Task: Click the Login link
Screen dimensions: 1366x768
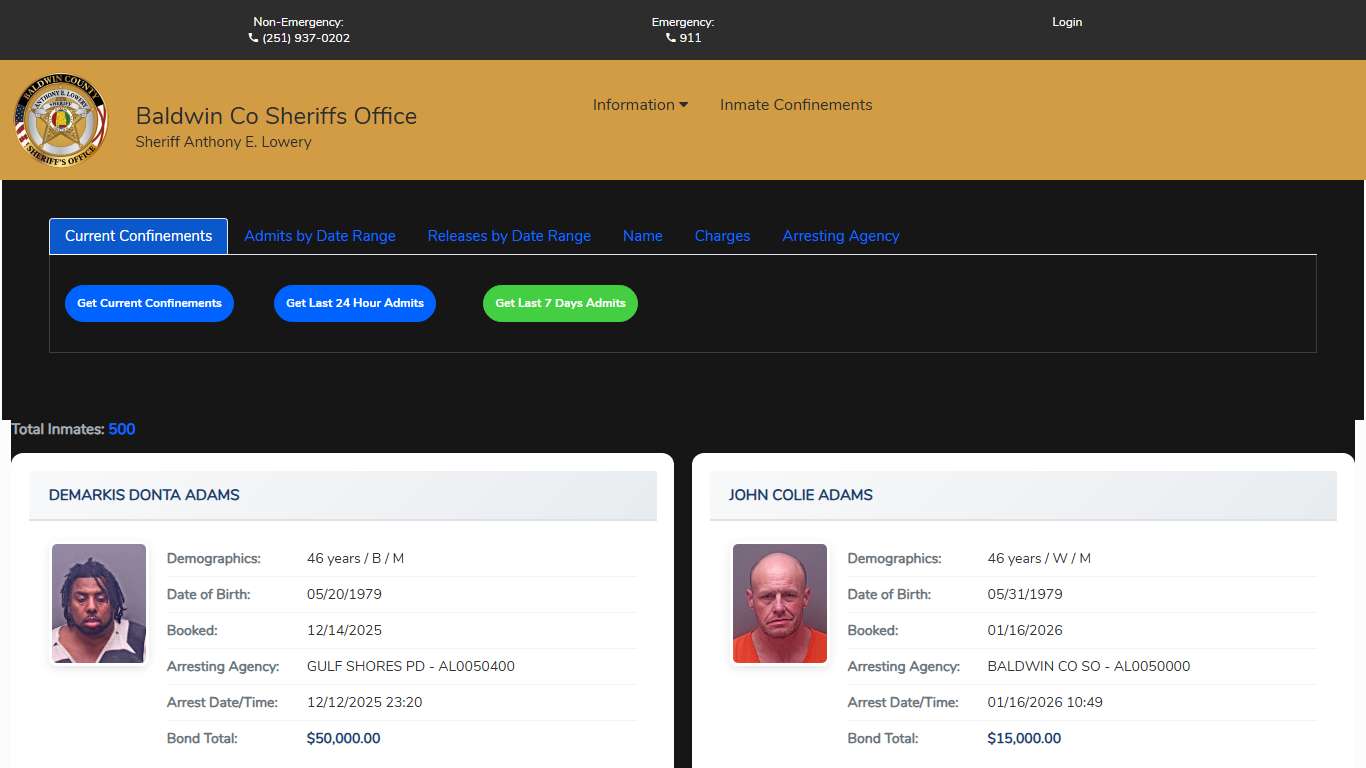Action: [x=1066, y=22]
